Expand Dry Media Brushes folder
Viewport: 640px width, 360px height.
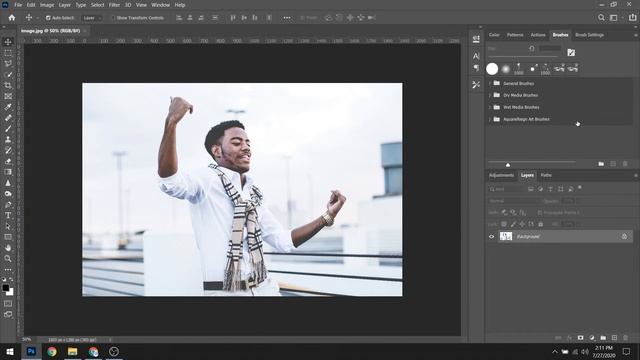point(490,95)
